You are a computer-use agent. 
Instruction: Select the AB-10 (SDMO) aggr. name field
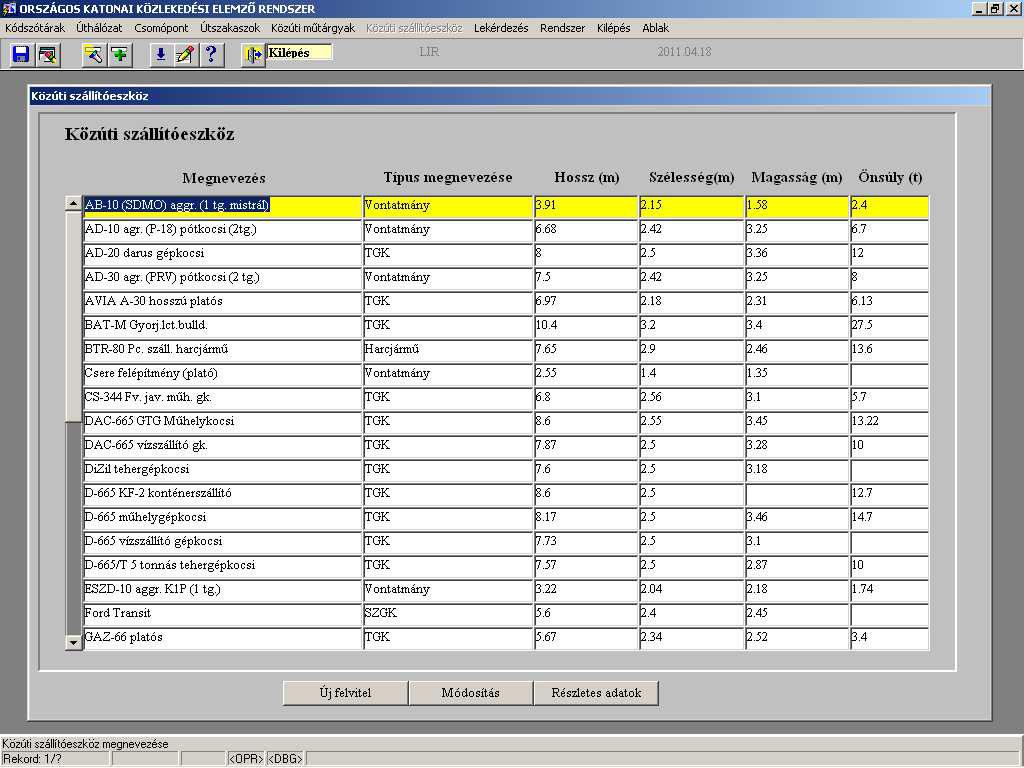[x=223, y=206]
